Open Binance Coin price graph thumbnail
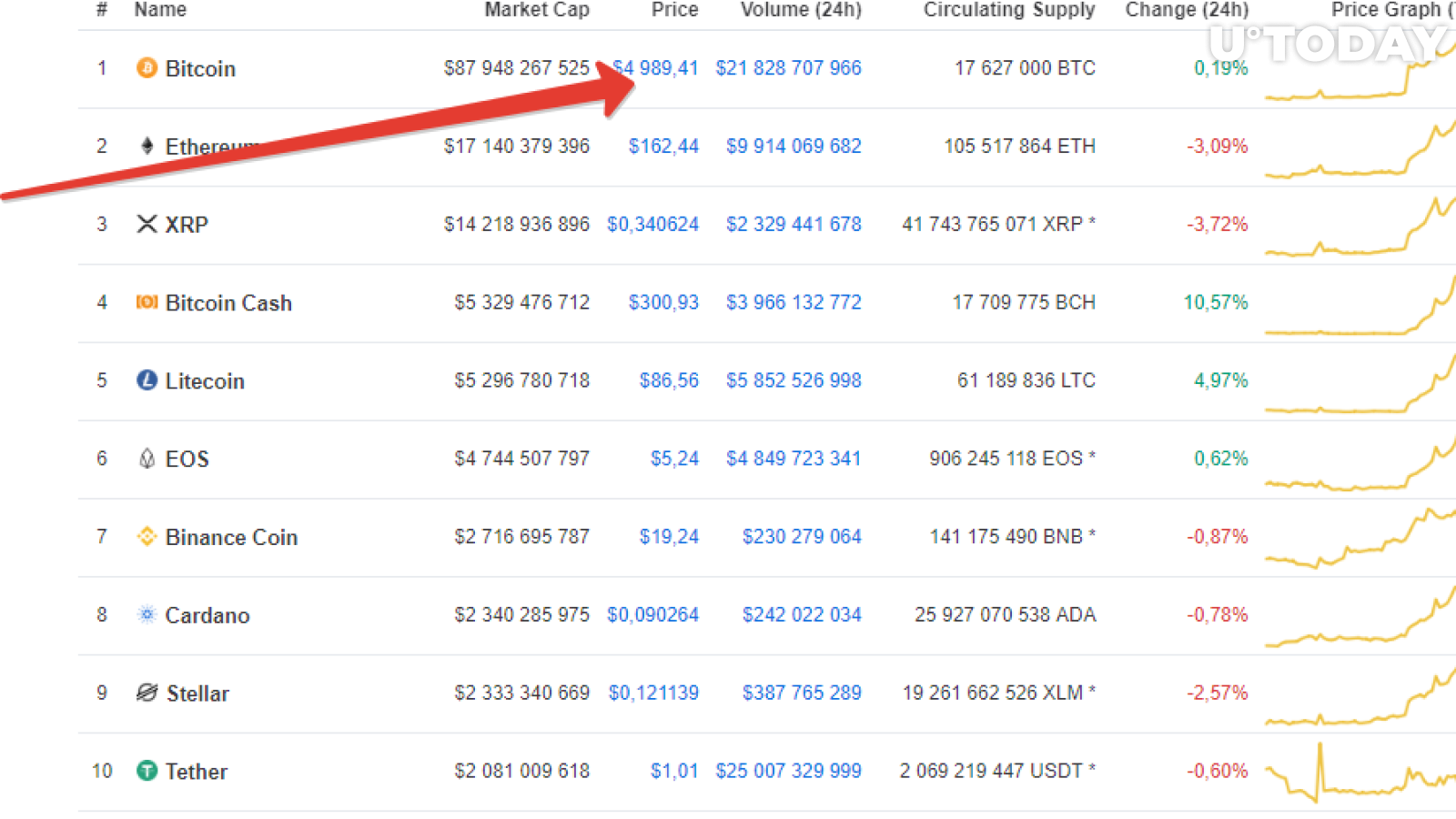Viewport: 1456px width, 819px height. 1360,538
